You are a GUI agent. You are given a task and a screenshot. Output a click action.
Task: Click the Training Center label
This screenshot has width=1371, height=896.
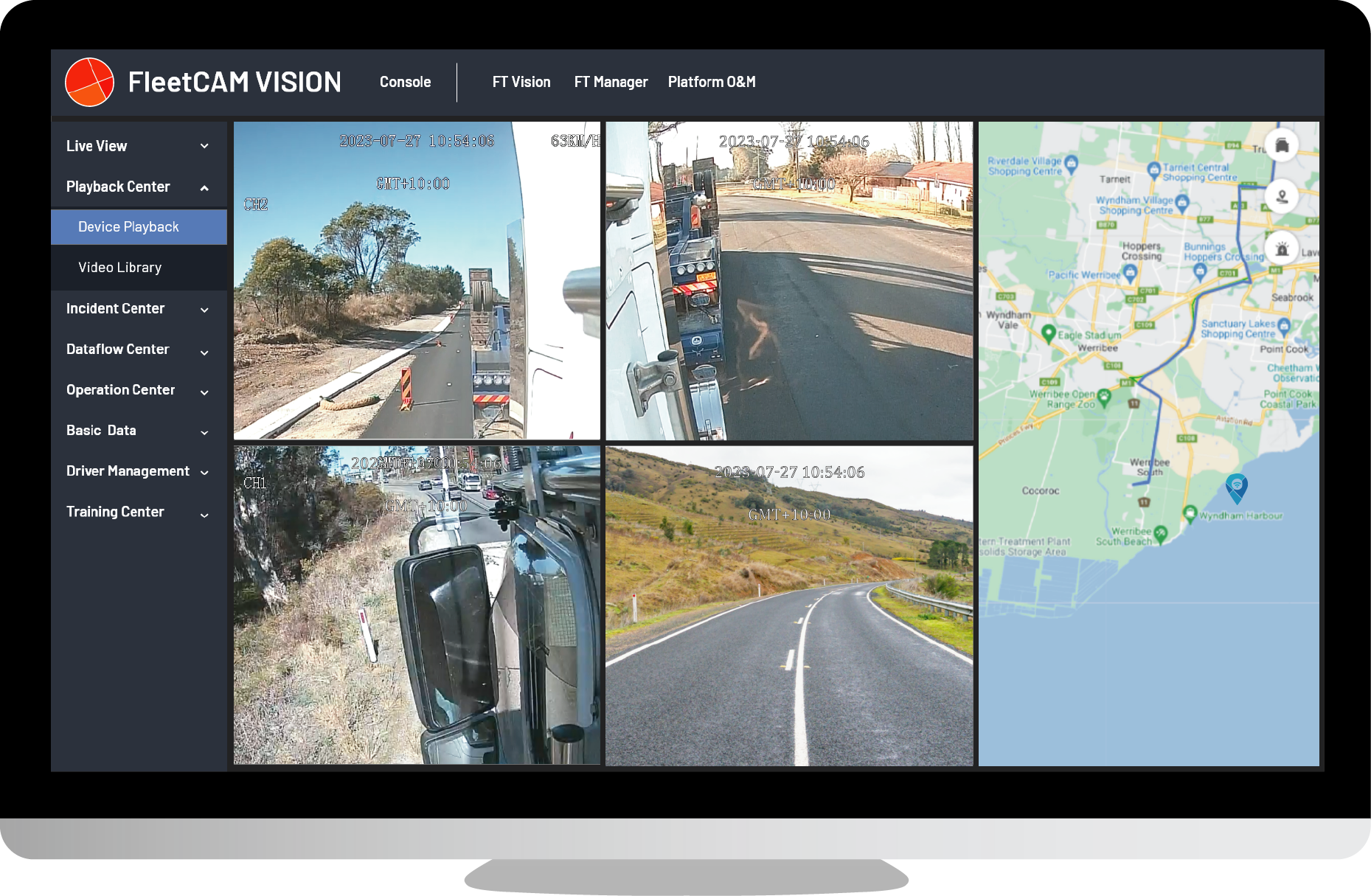point(115,511)
